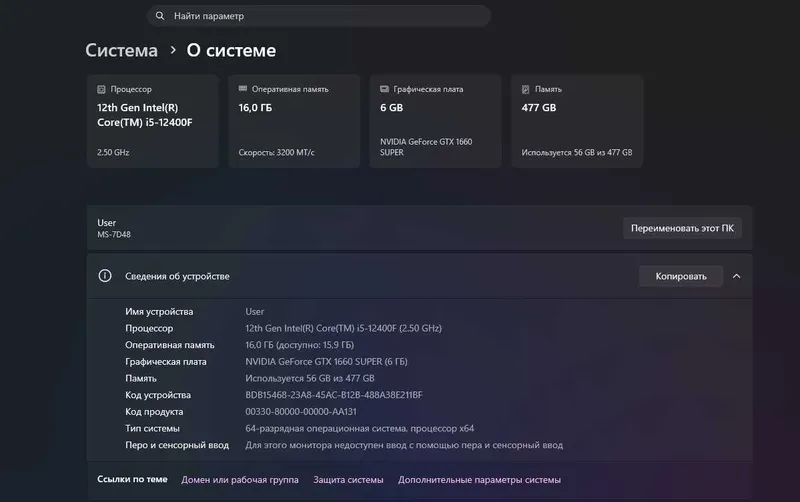Screen dimensions: 800x502
Task: Click the processor chip icon in Процессор card
Action: click(101, 89)
